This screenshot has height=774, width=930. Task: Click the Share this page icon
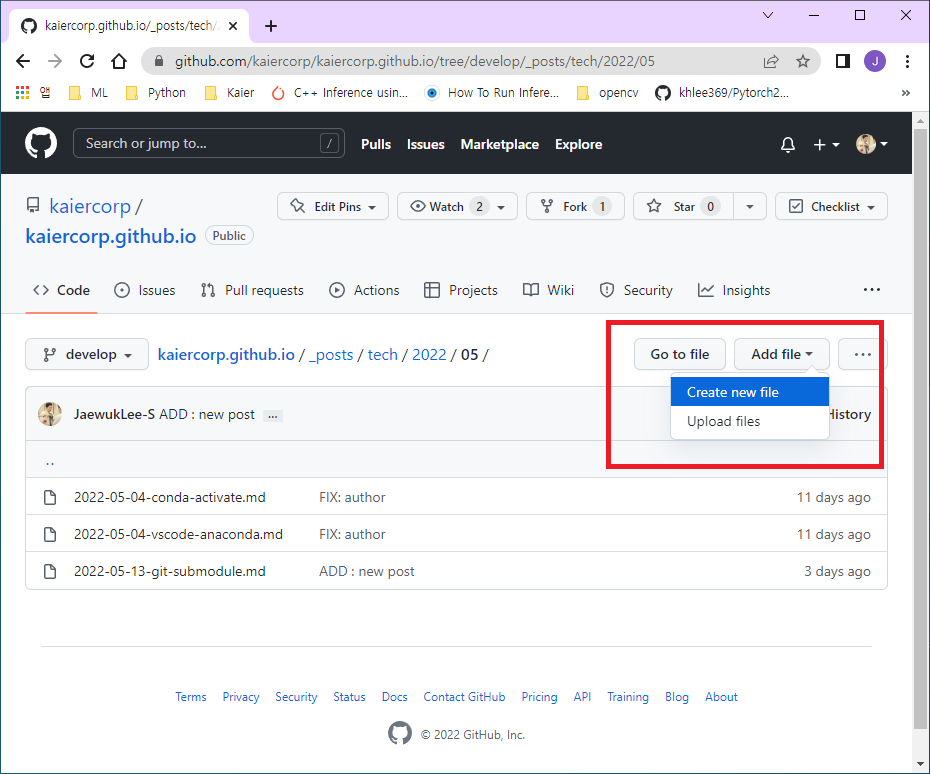pyautogui.click(x=771, y=61)
